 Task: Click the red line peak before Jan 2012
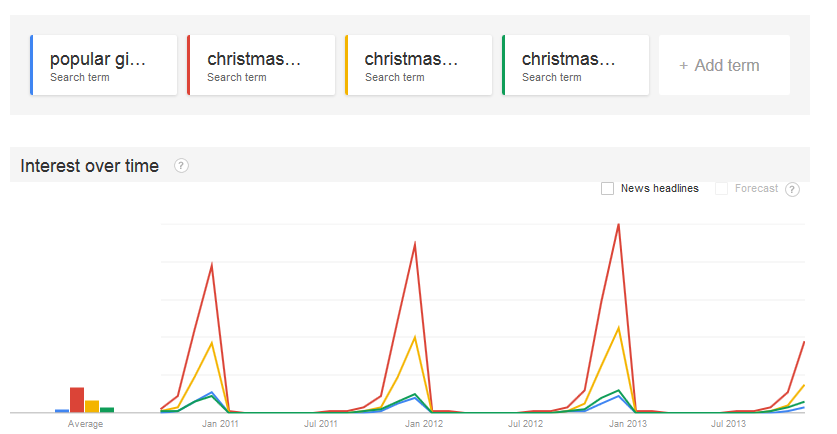coord(414,244)
